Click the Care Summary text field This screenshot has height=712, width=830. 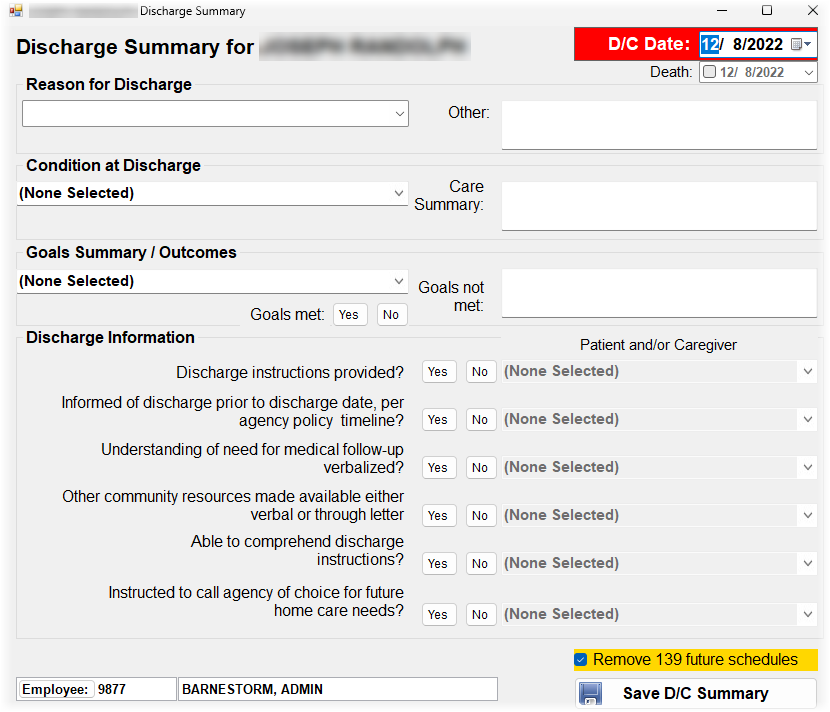pos(658,205)
